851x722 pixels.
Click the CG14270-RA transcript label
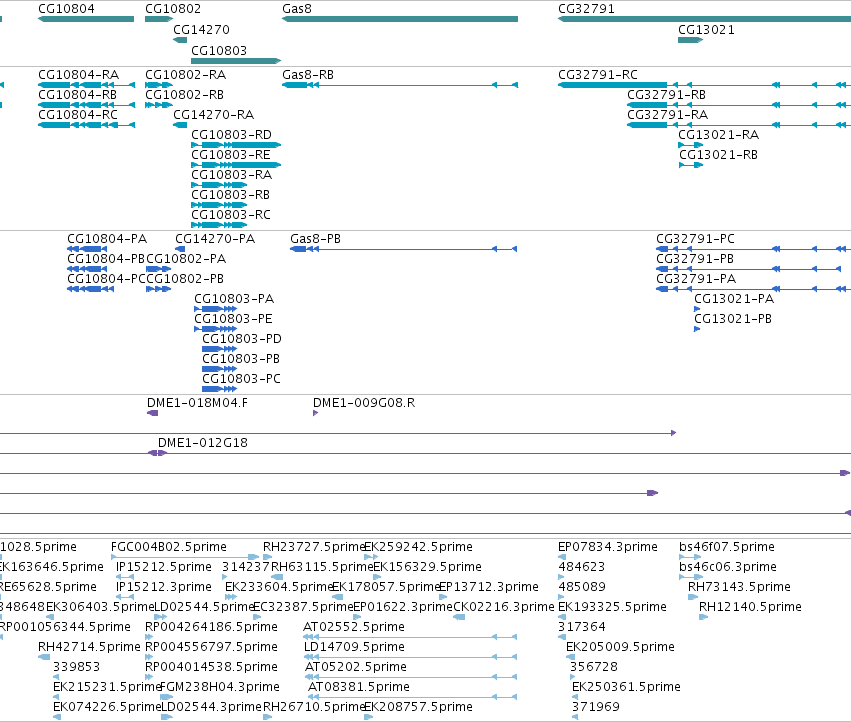[x=214, y=115]
